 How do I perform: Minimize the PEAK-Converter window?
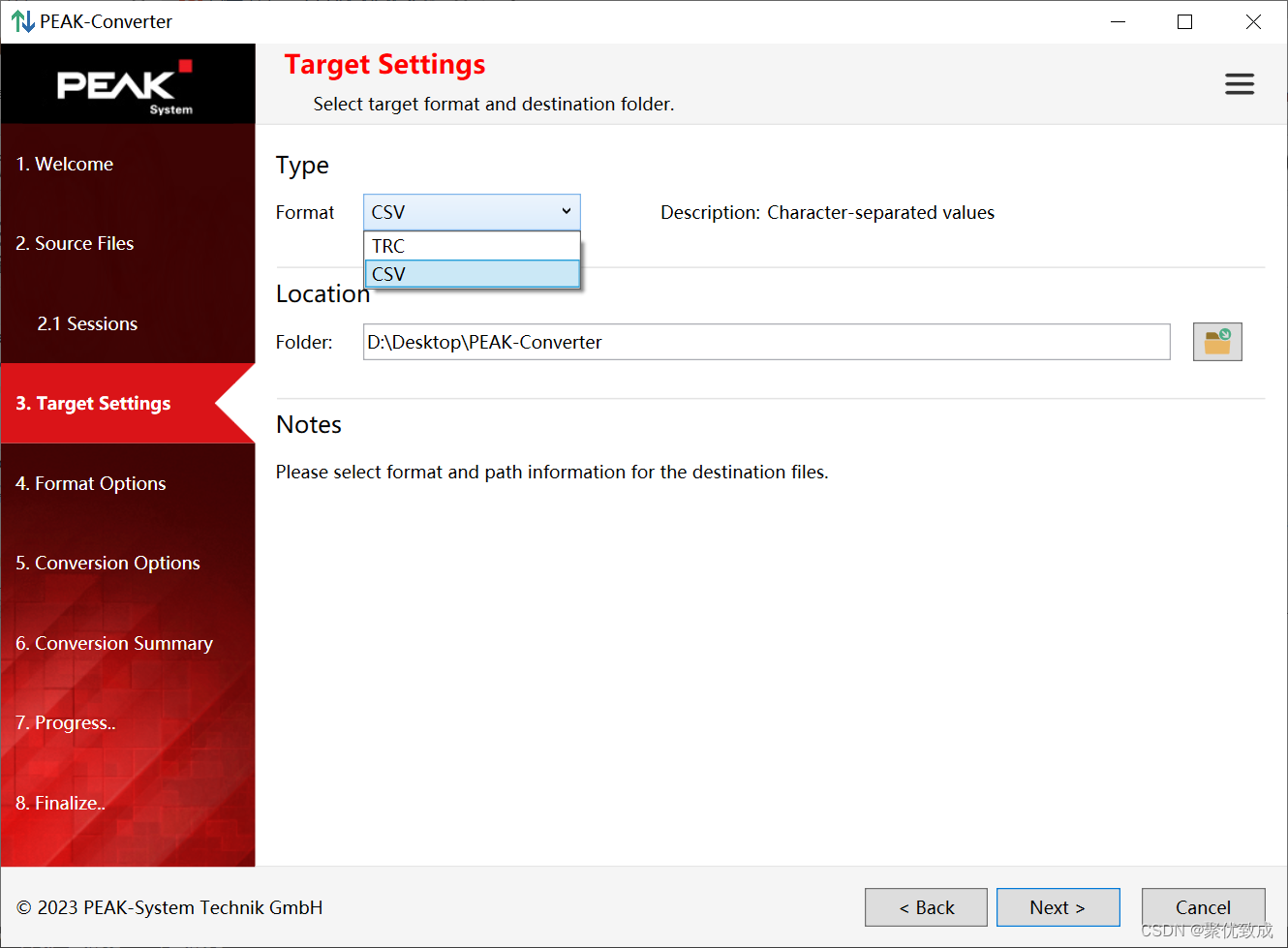pos(1118,21)
